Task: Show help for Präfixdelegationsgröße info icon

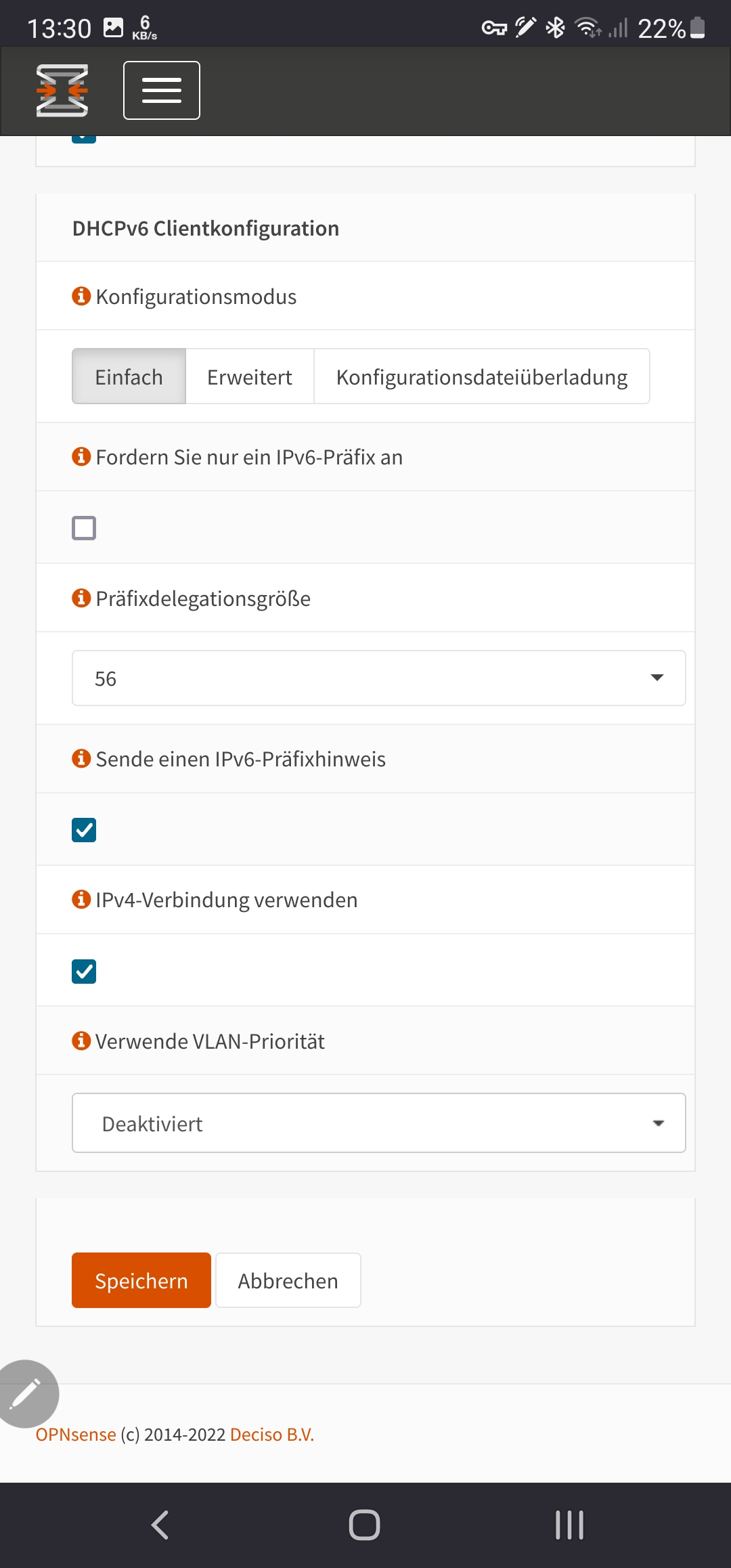Action: pyautogui.click(x=81, y=598)
